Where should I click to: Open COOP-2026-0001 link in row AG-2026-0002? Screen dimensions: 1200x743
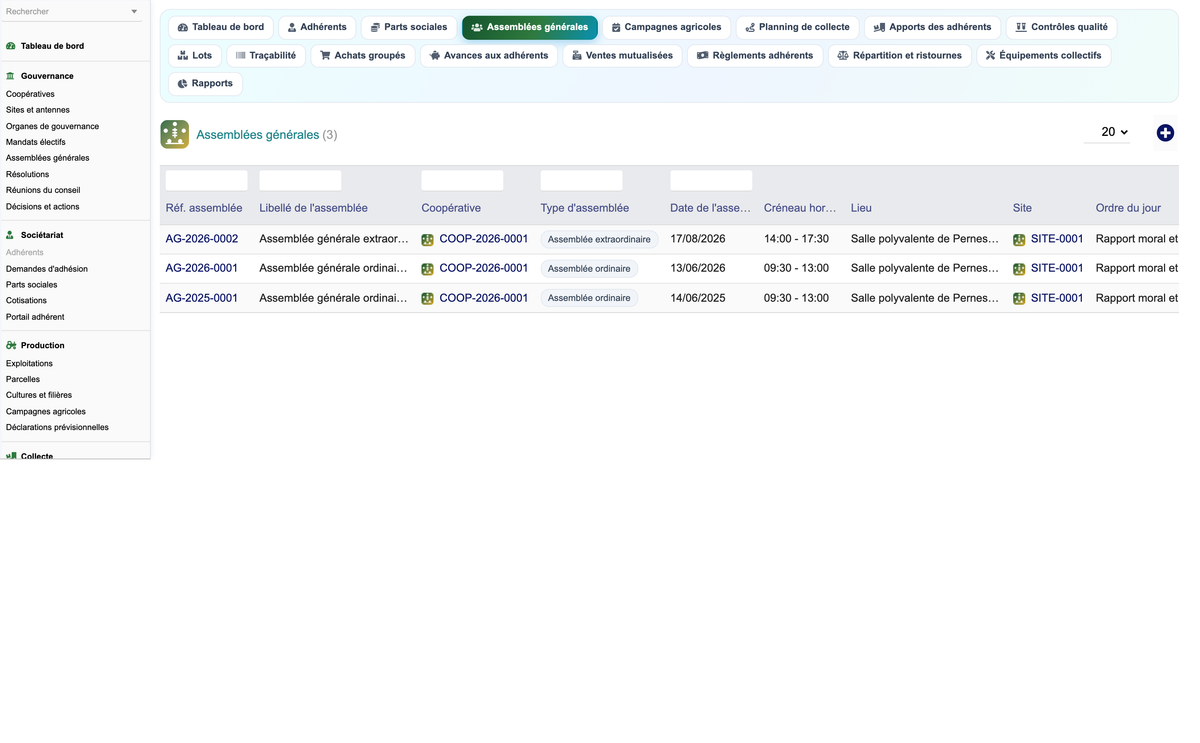pyautogui.click(x=484, y=239)
